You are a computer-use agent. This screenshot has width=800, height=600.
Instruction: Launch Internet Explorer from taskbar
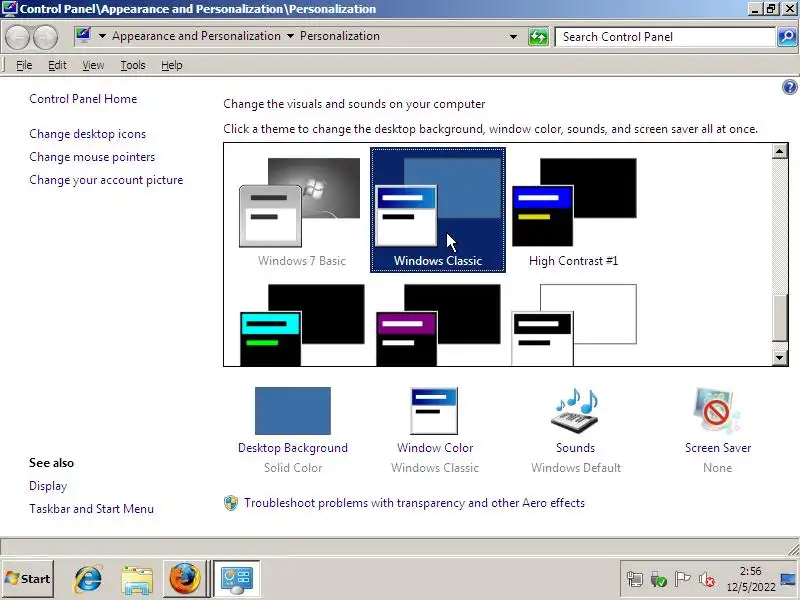pyautogui.click(x=88, y=579)
